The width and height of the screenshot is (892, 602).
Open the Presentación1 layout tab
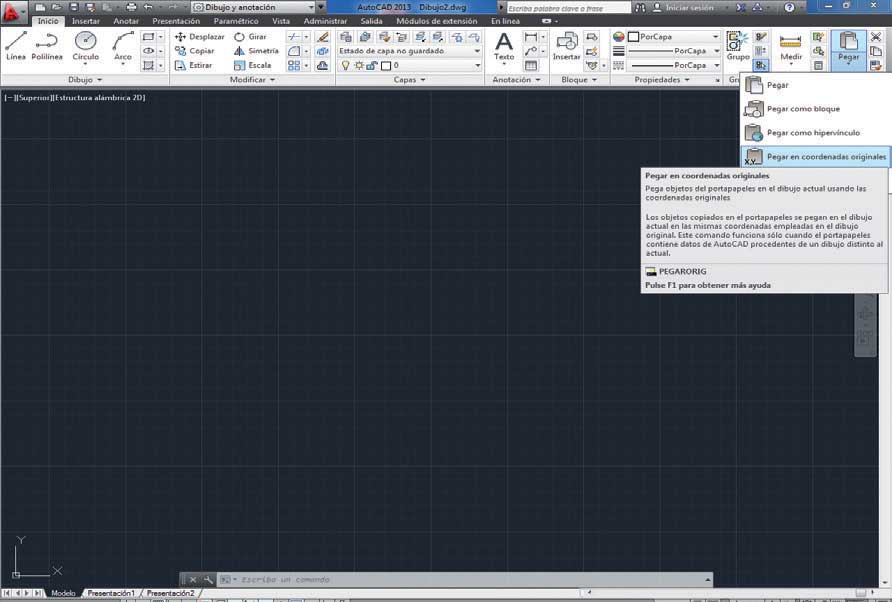[111, 593]
